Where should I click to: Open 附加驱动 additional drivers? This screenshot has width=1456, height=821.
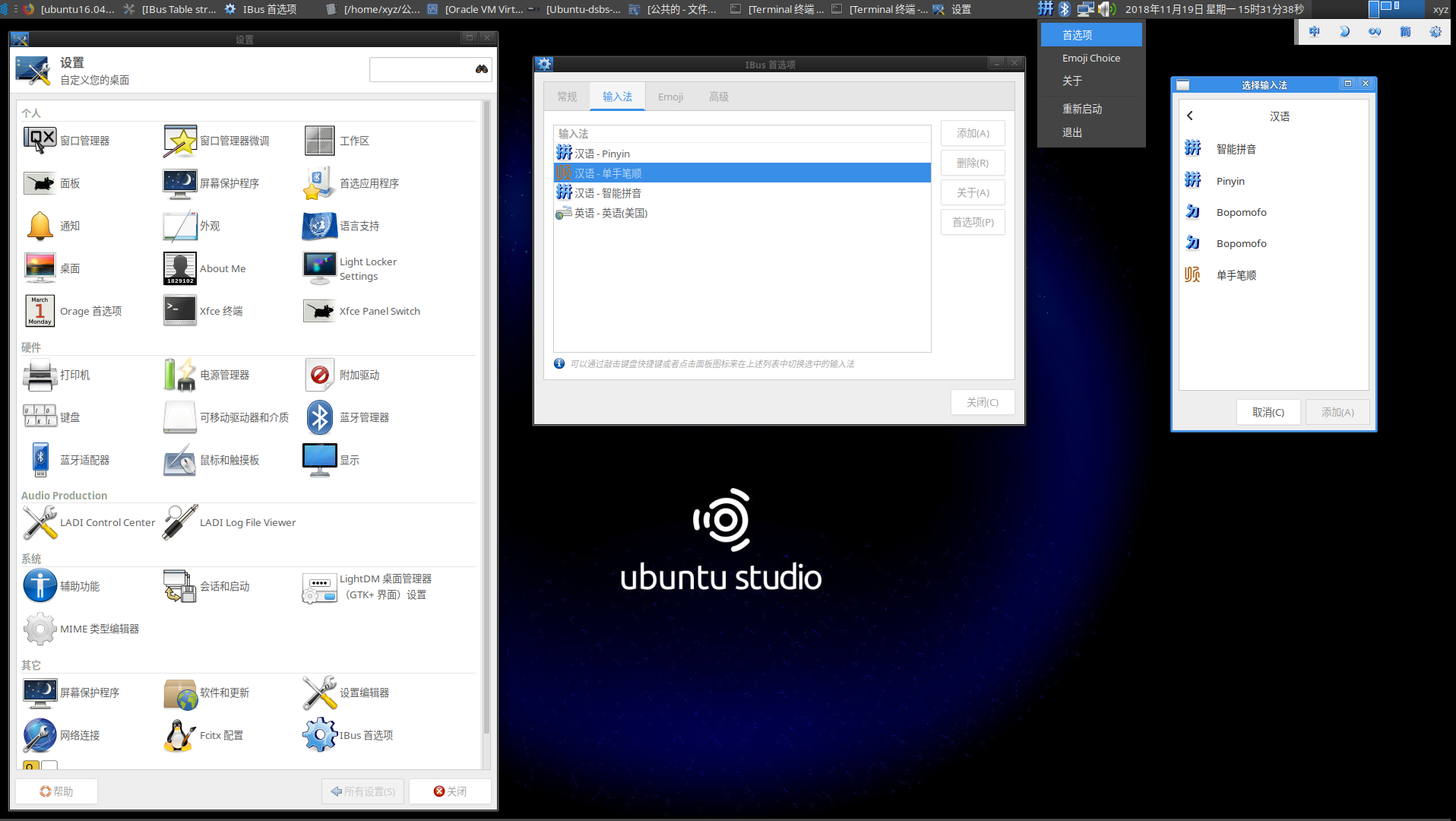click(341, 375)
